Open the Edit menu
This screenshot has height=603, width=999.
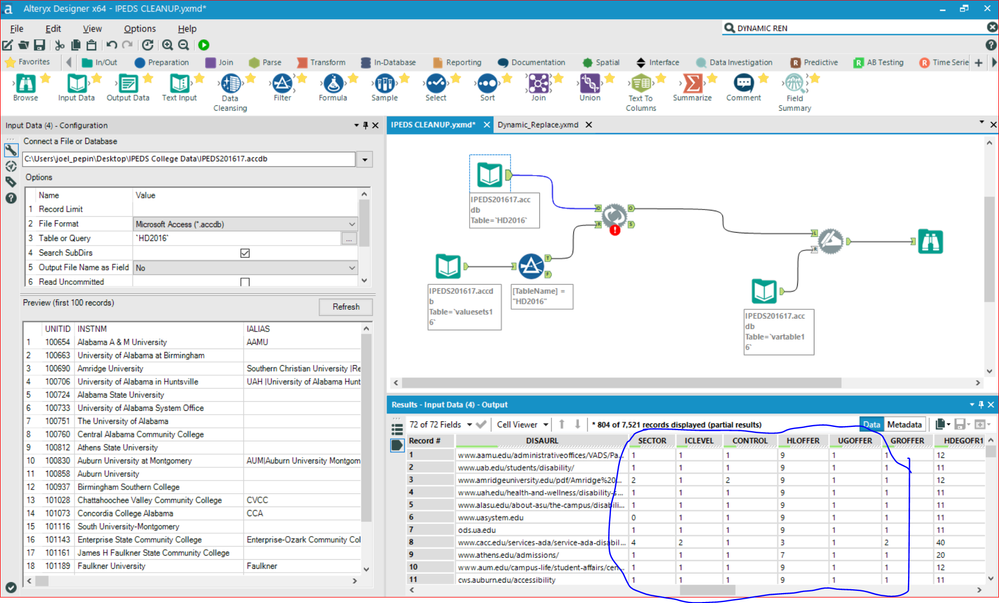click(53, 29)
